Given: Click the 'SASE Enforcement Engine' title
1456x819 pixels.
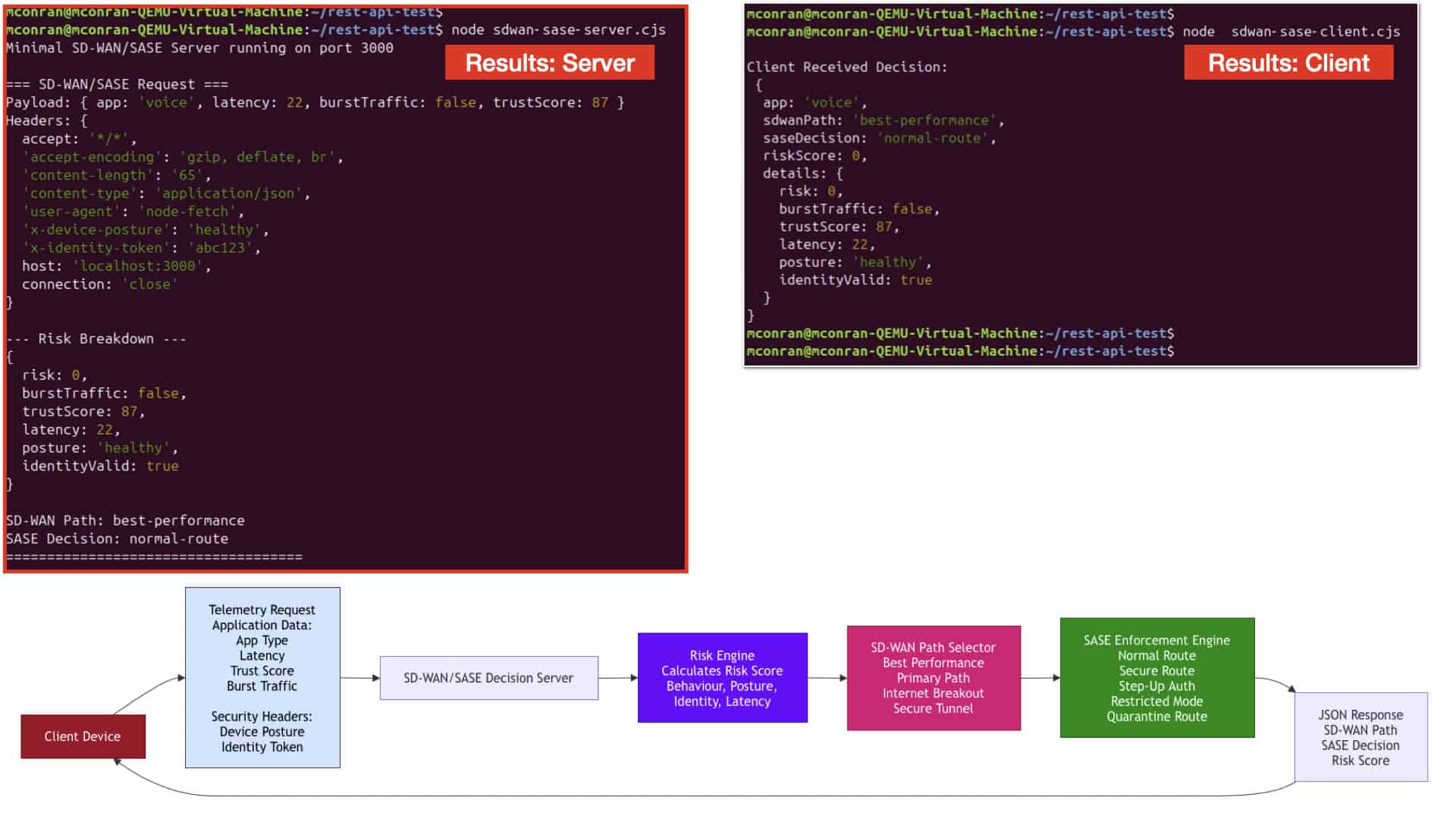Looking at the screenshot, I should click(1157, 640).
